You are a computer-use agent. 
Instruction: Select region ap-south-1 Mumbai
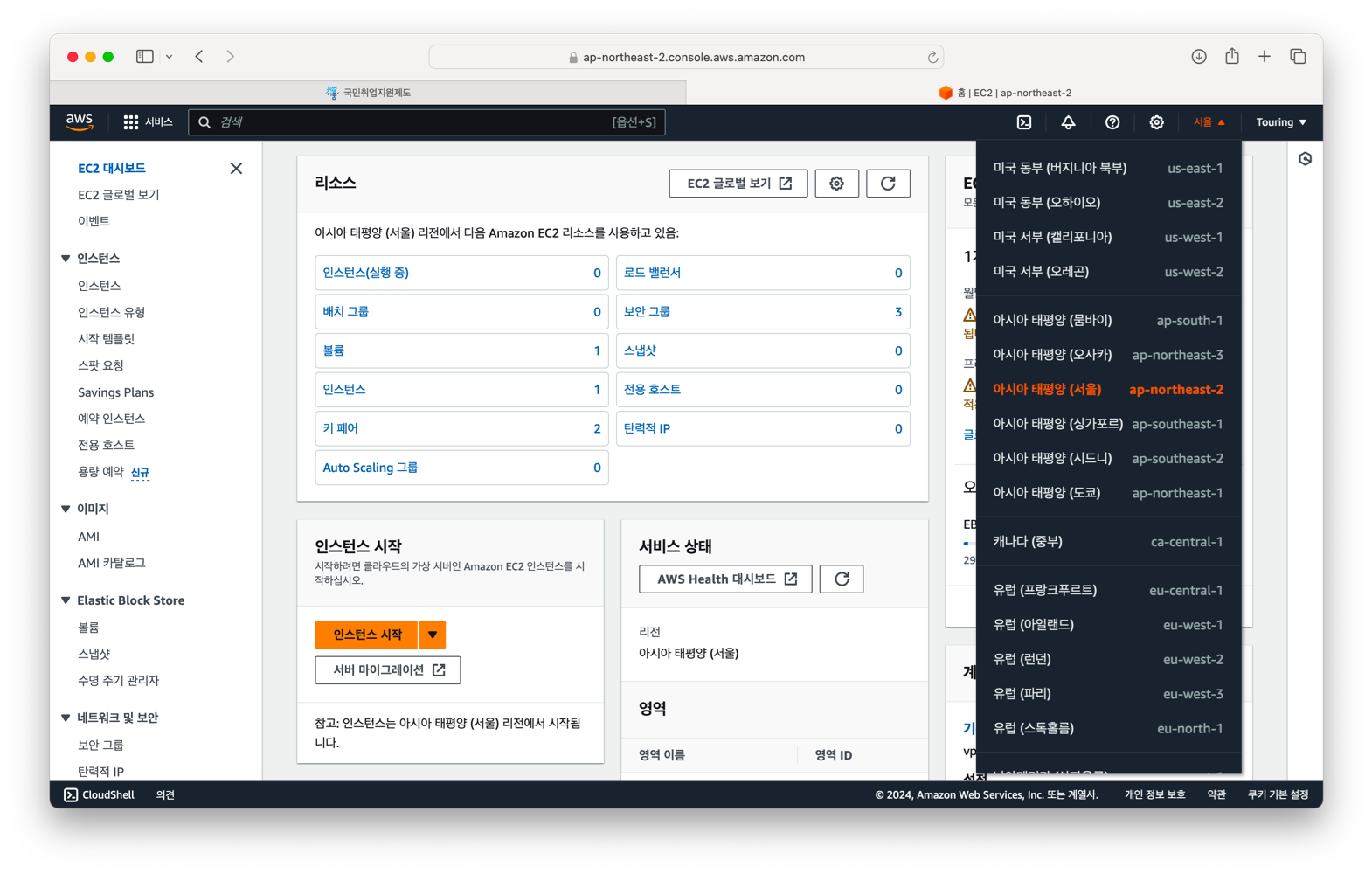tap(1108, 320)
